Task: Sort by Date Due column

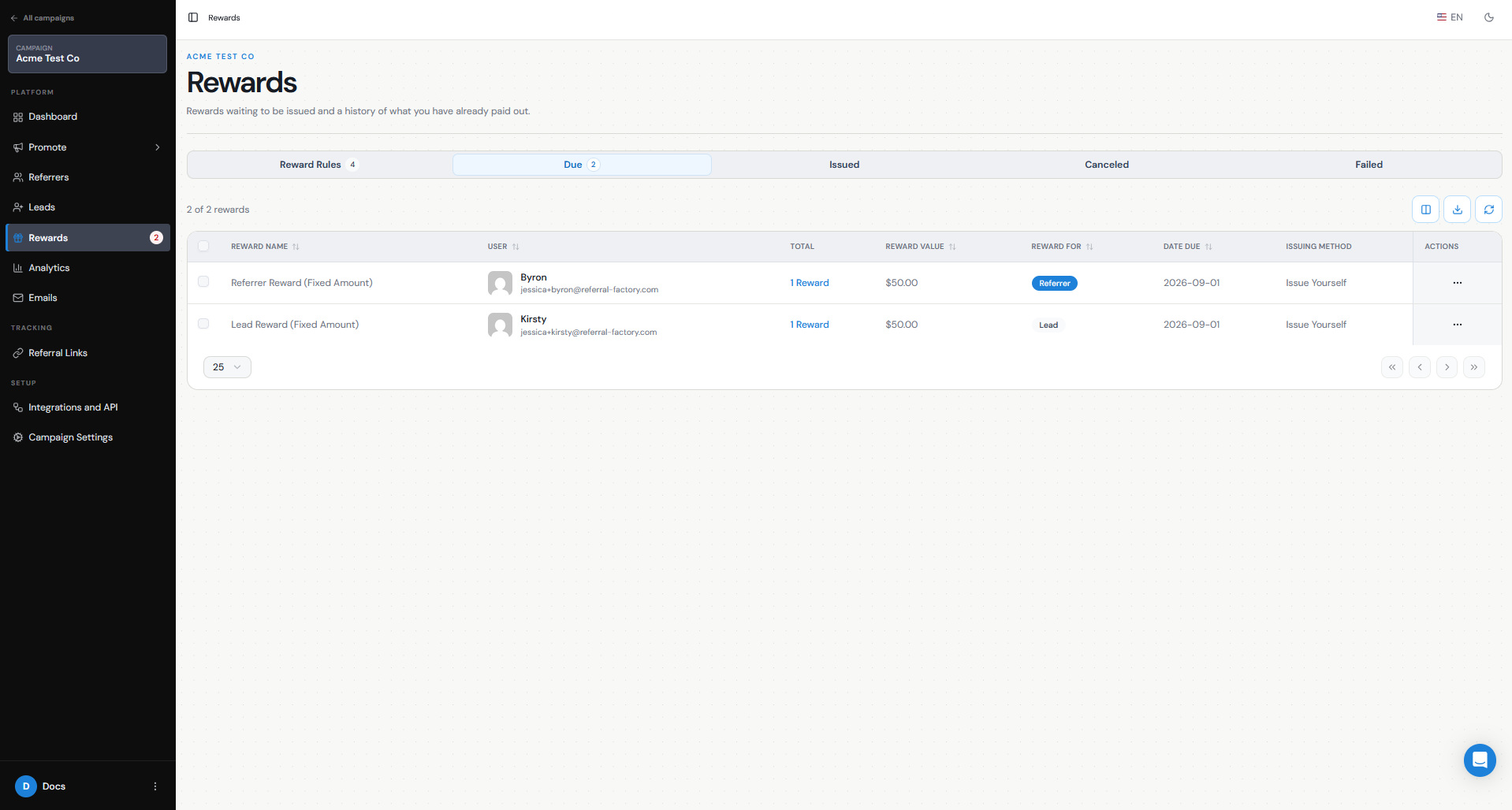Action: 1187,247
